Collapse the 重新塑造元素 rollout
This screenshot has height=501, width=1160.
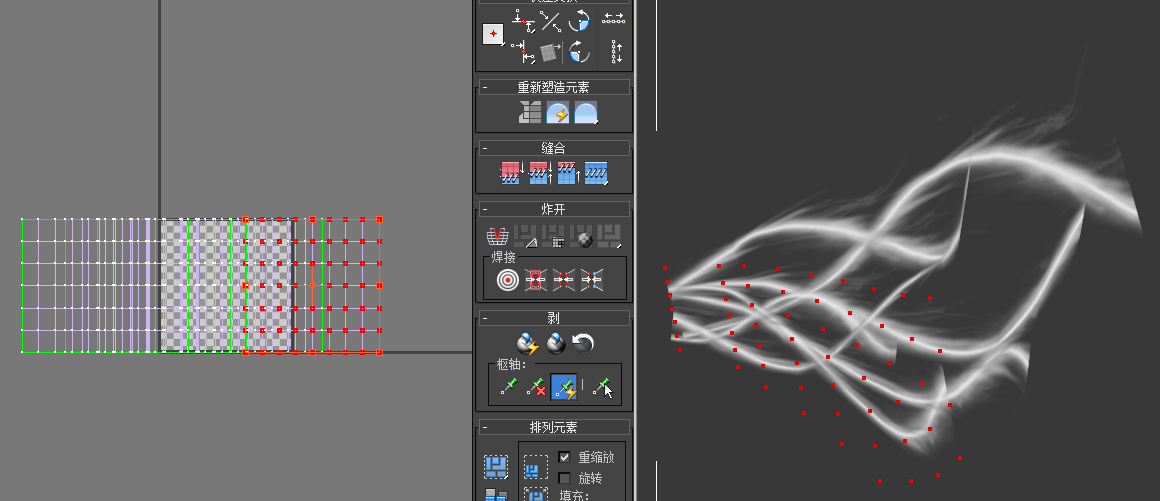[x=554, y=87]
